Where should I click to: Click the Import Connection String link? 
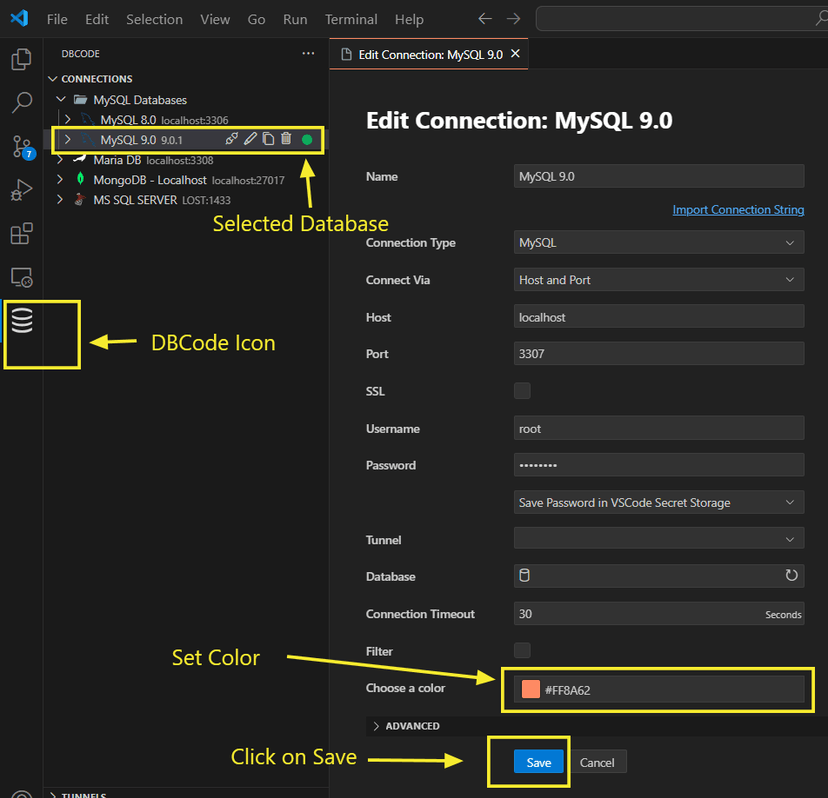point(738,210)
